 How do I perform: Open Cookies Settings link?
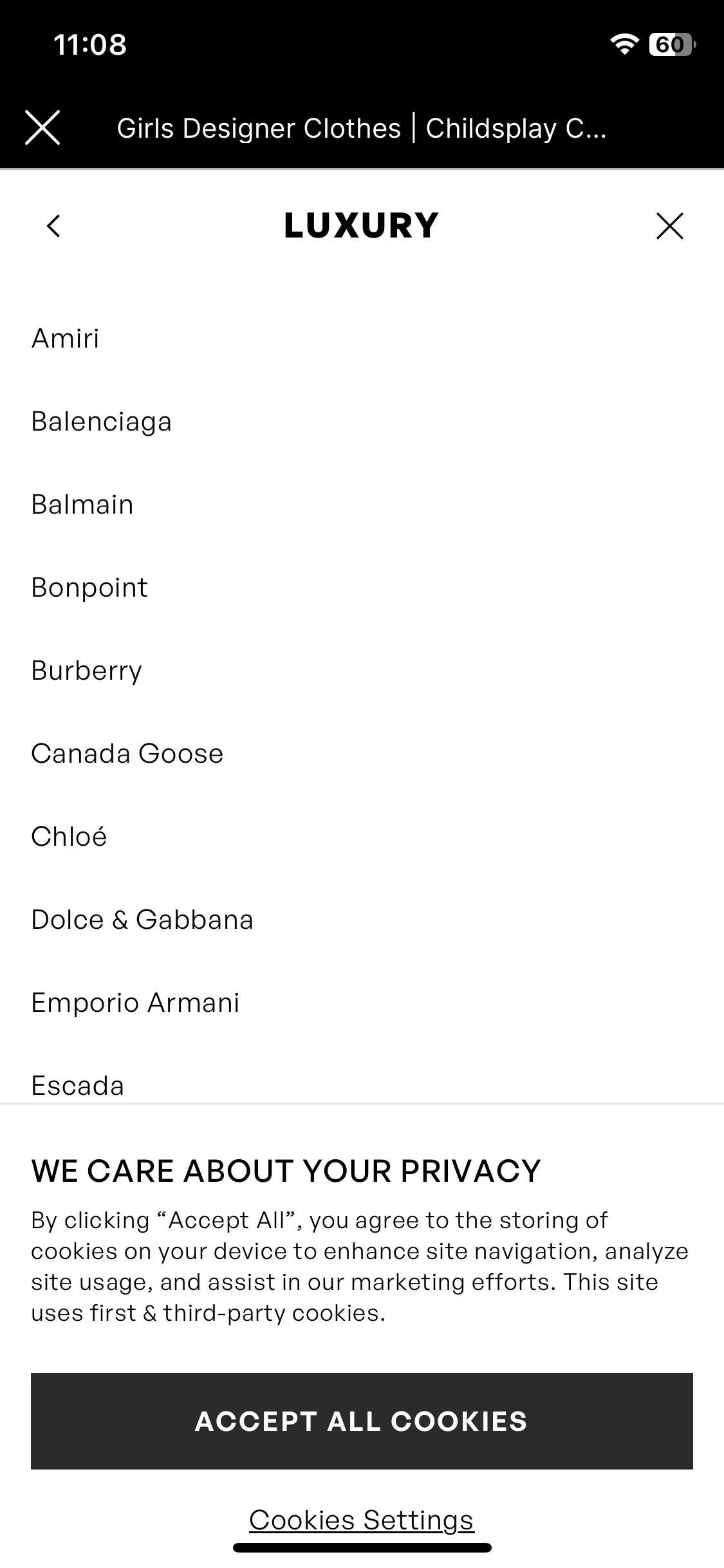[362, 1520]
